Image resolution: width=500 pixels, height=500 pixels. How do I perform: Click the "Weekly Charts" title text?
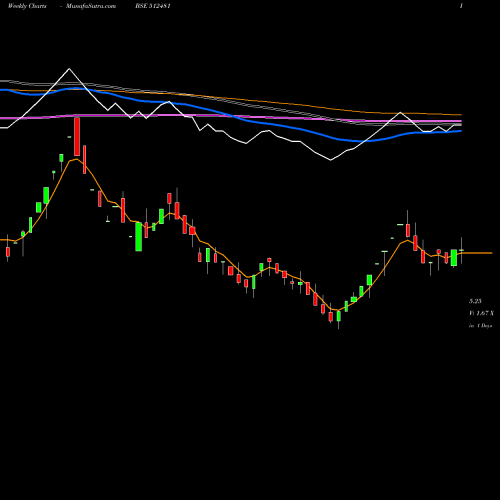pyautogui.click(x=27, y=6)
